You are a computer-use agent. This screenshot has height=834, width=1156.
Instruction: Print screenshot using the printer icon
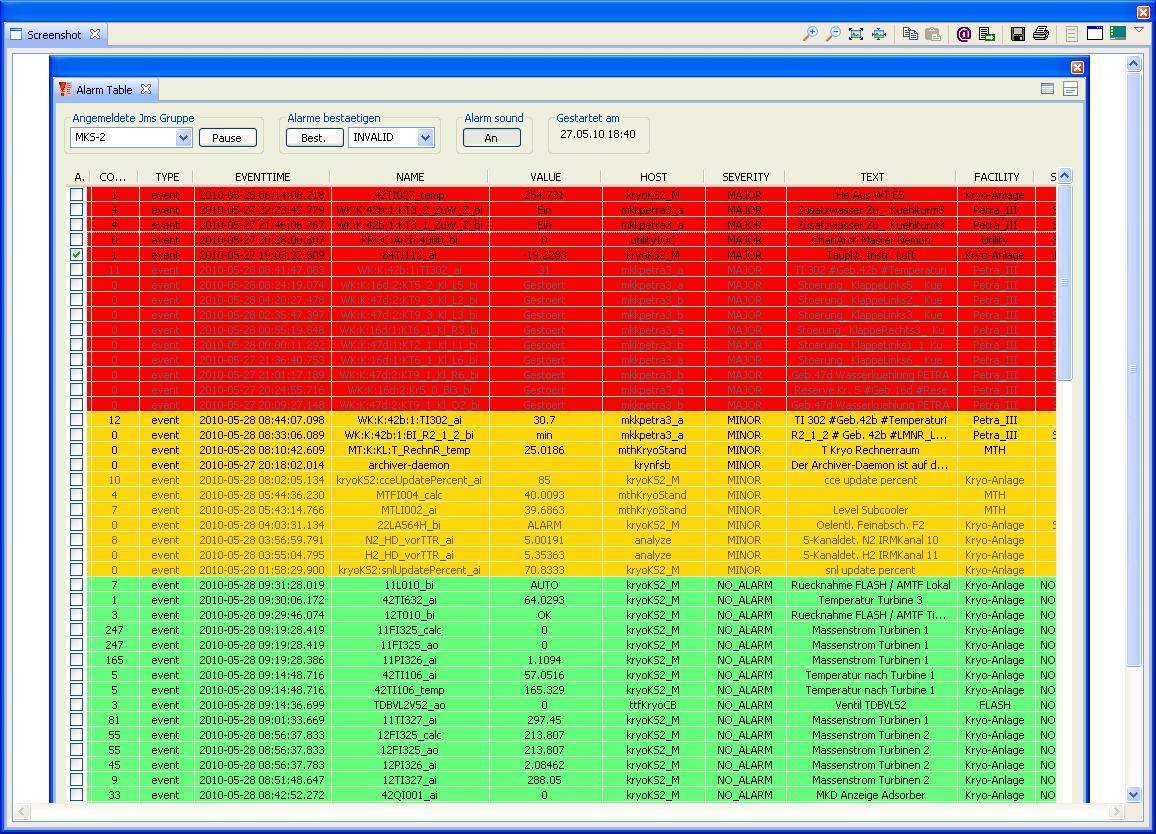(x=1040, y=34)
